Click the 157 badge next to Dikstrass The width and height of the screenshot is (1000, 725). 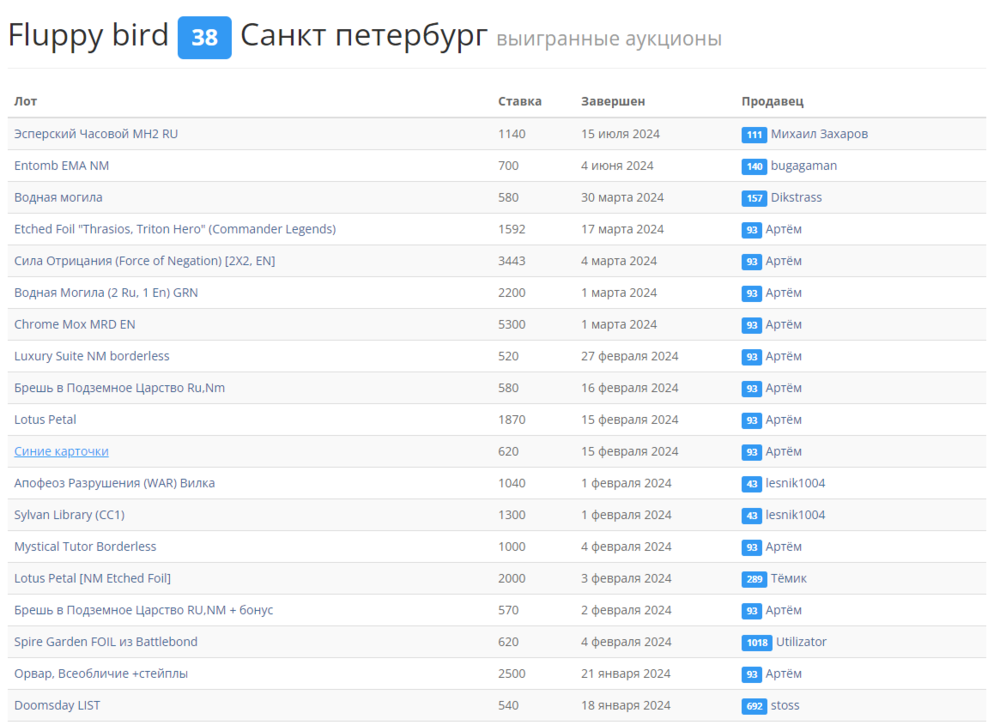point(754,198)
